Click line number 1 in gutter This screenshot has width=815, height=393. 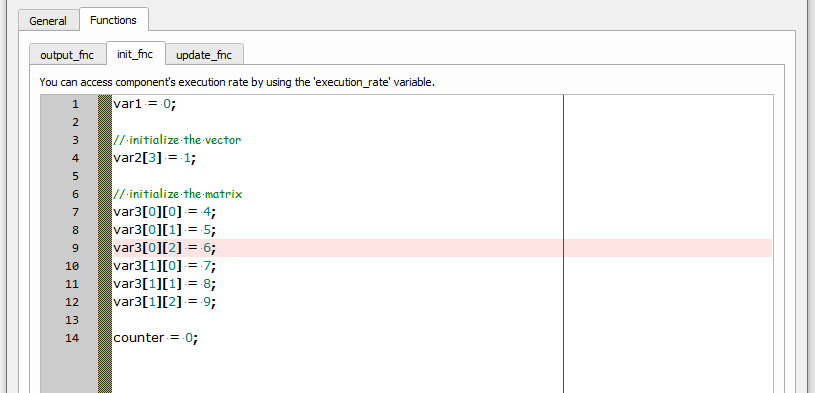coord(75,104)
